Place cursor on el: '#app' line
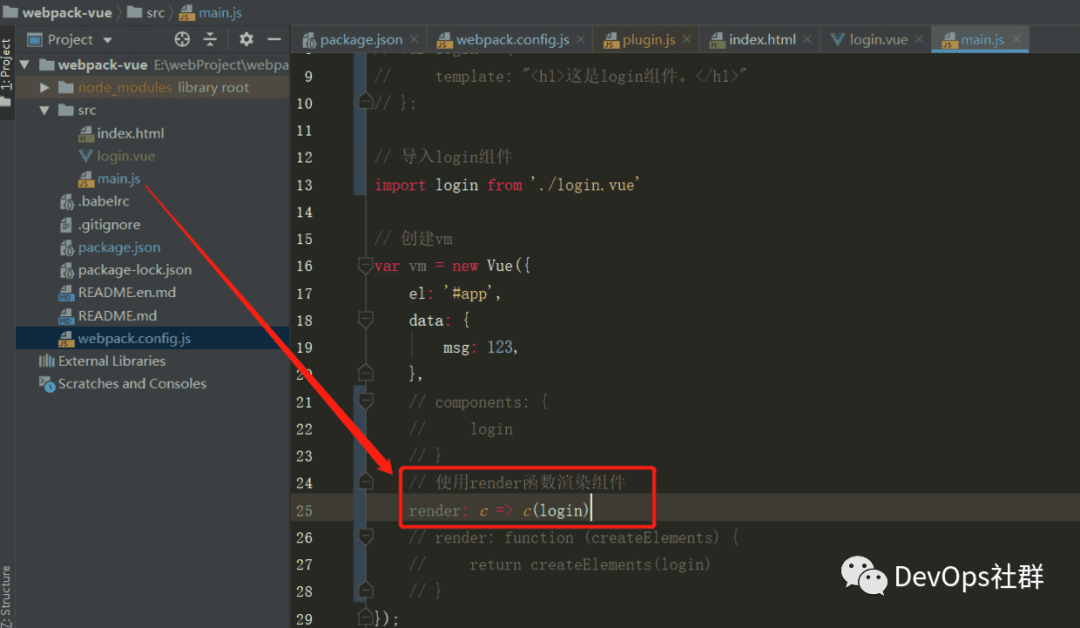This screenshot has width=1080, height=628. point(454,293)
